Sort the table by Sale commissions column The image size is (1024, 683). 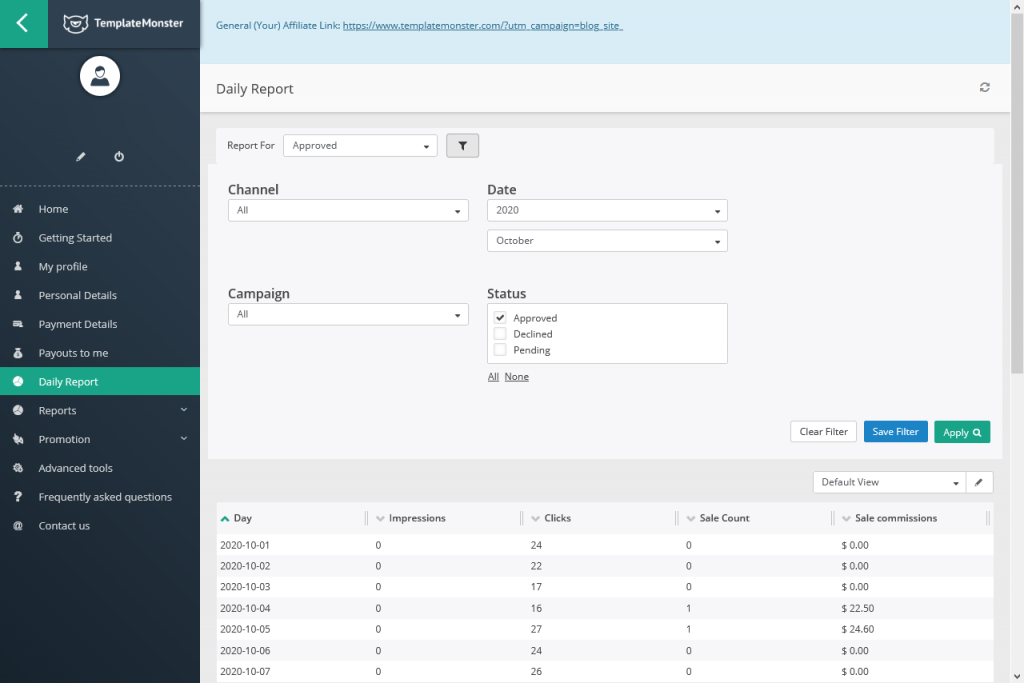pos(896,518)
